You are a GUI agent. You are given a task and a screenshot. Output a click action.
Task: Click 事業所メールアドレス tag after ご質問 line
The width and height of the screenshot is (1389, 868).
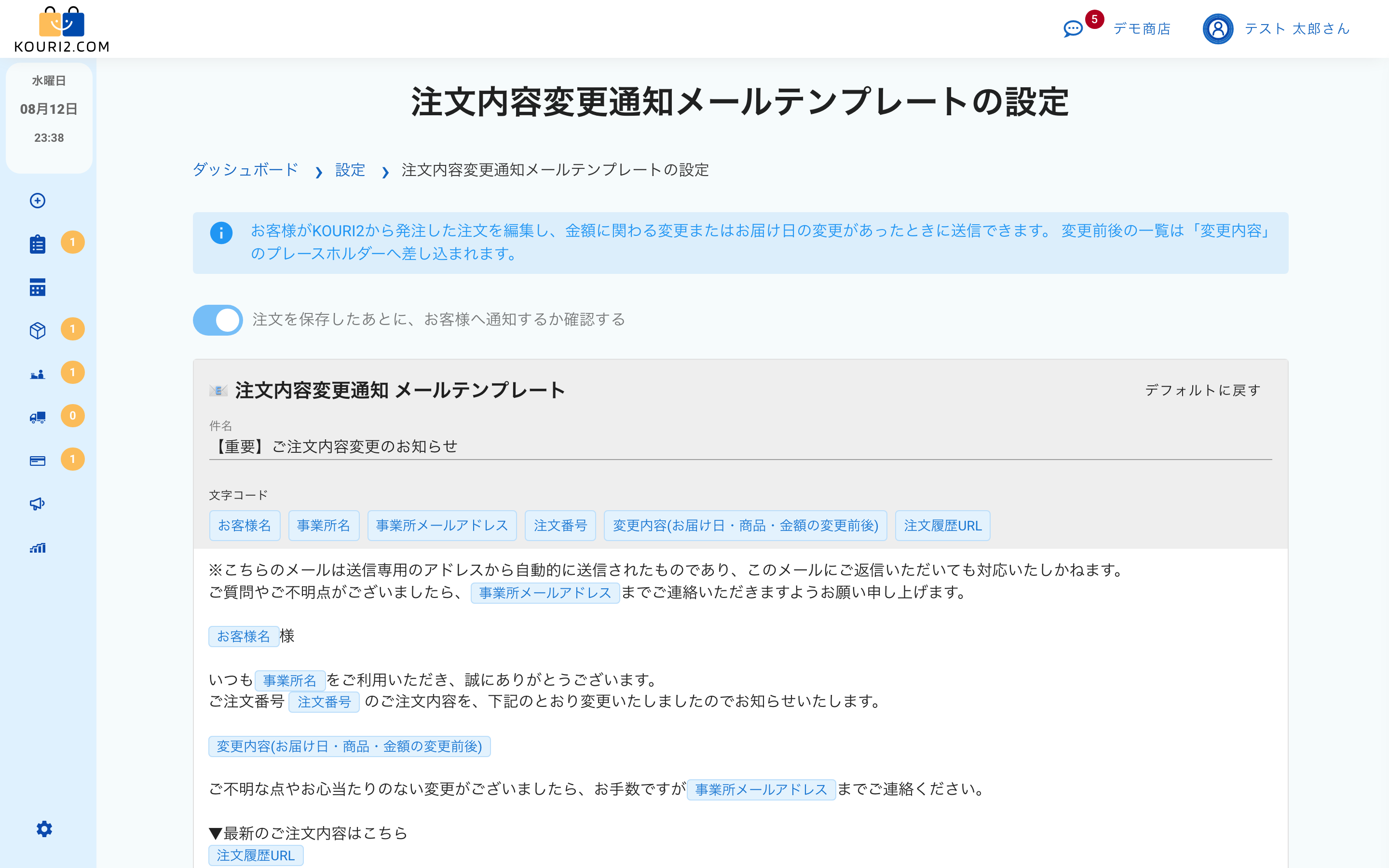coord(545,593)
